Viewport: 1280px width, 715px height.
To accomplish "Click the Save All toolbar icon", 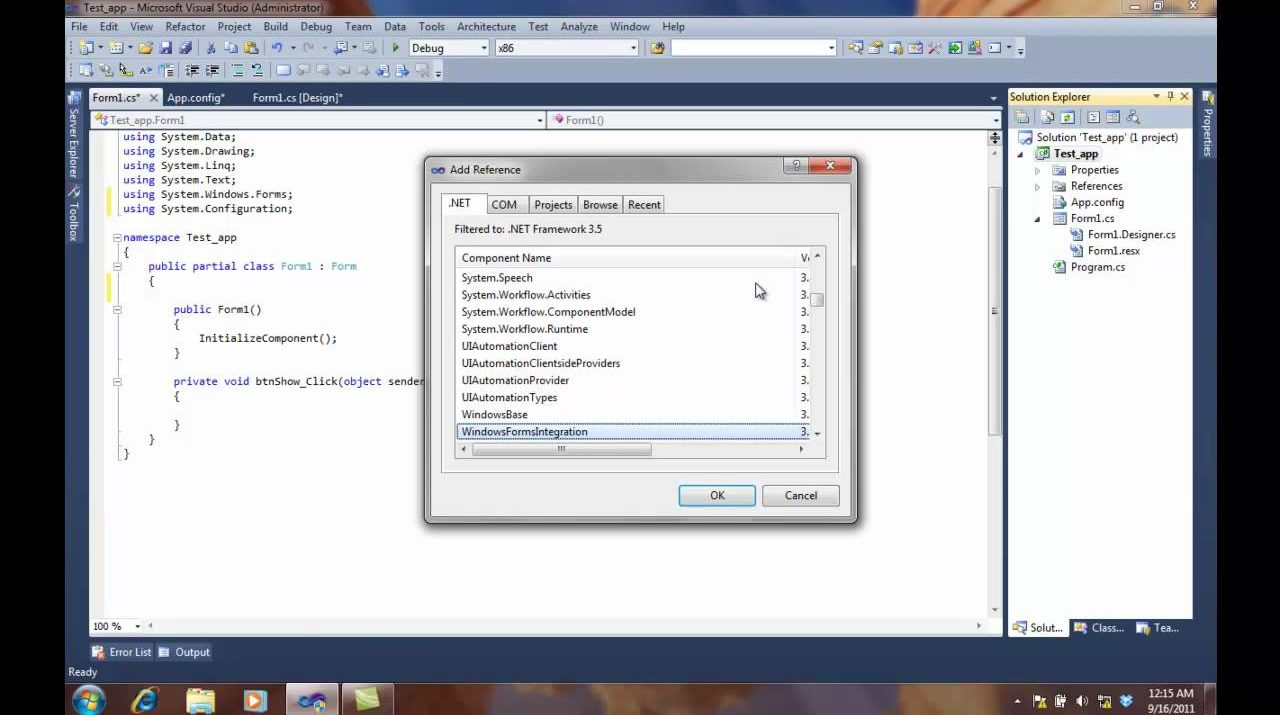I will (x=185, y=48).
